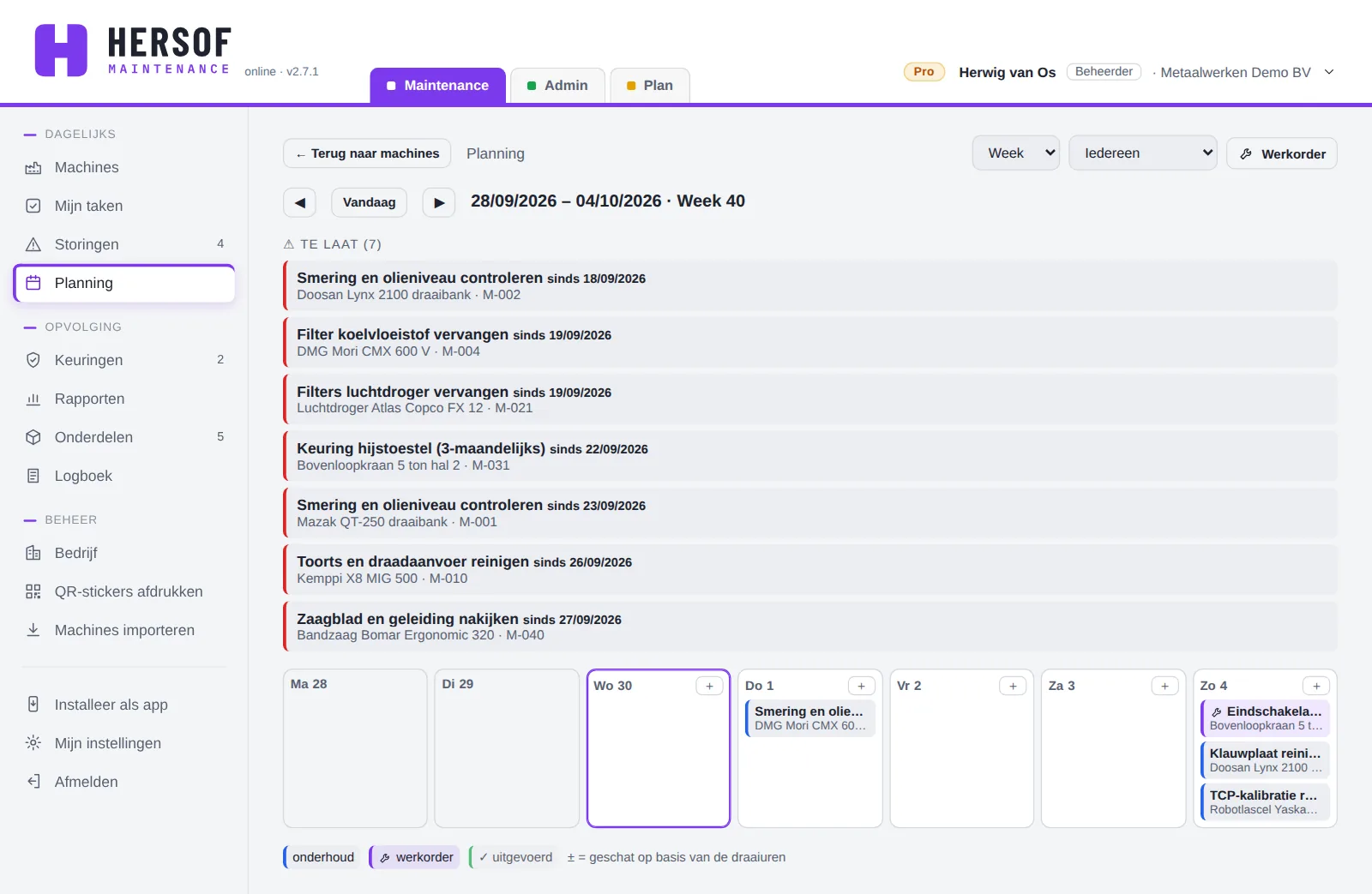Viewport: 1372px width, 894px height.
Task: Open the Week view dropdown
Action: 1016,153
